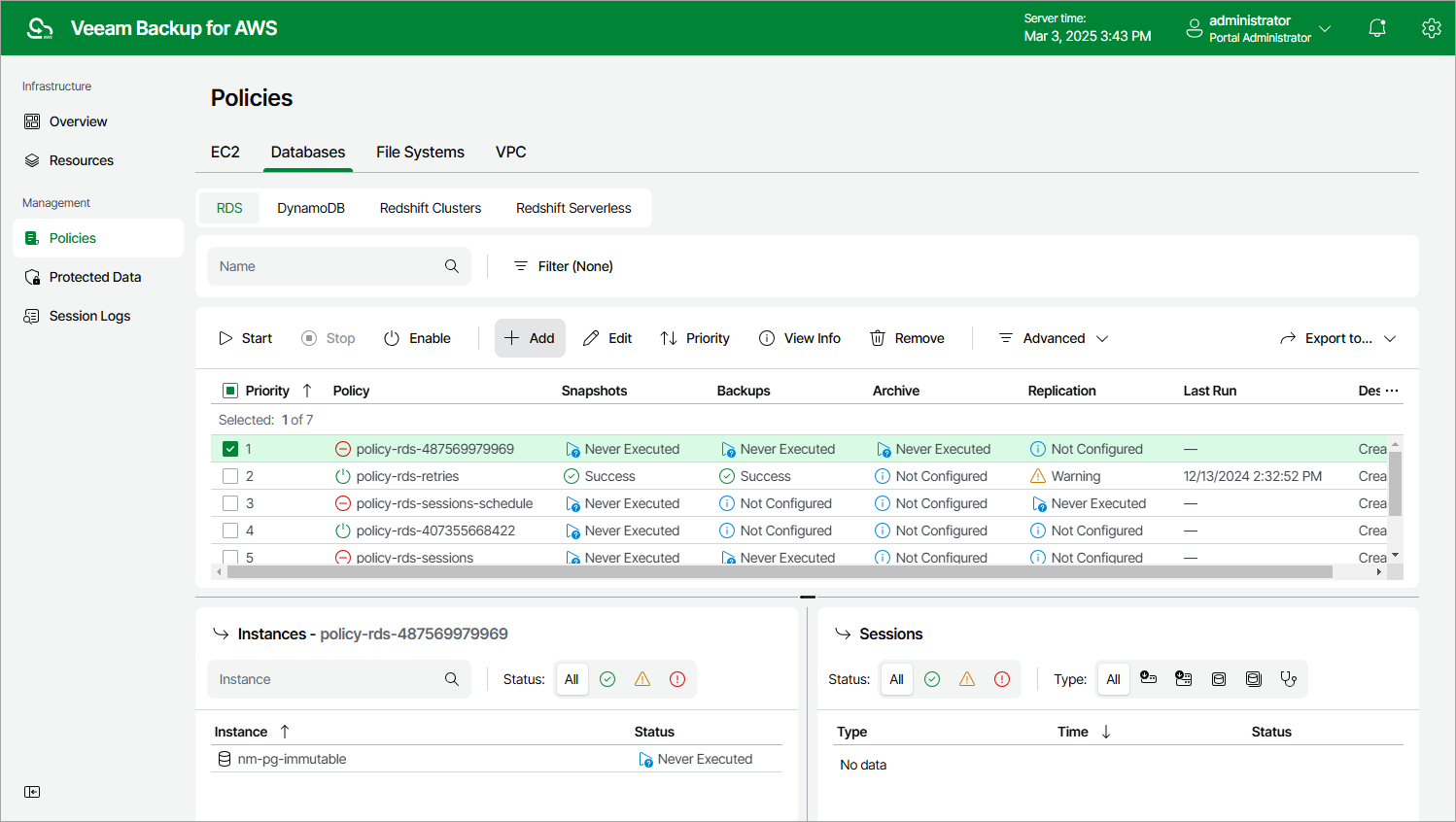The height and width of the screenshot is (822, 1456).
Task: Switch to the EC2 tab
Action: coord(225,152)
